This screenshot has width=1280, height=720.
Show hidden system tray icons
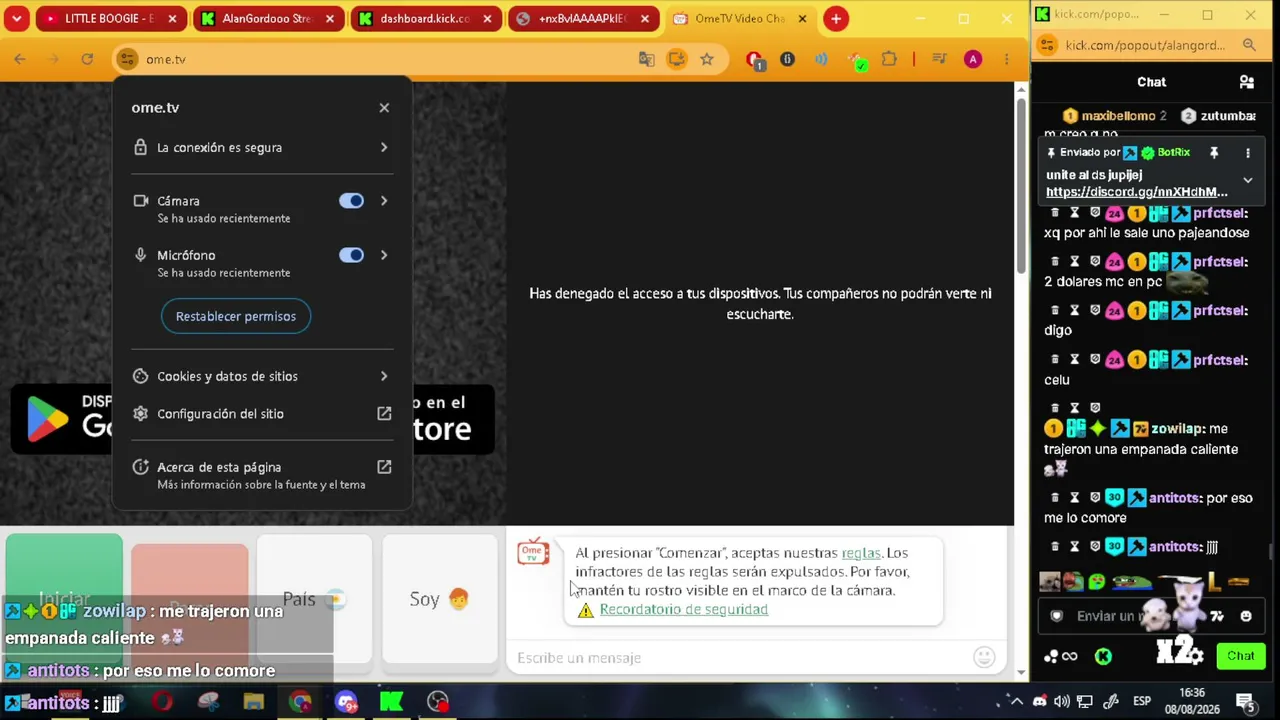1016,701
